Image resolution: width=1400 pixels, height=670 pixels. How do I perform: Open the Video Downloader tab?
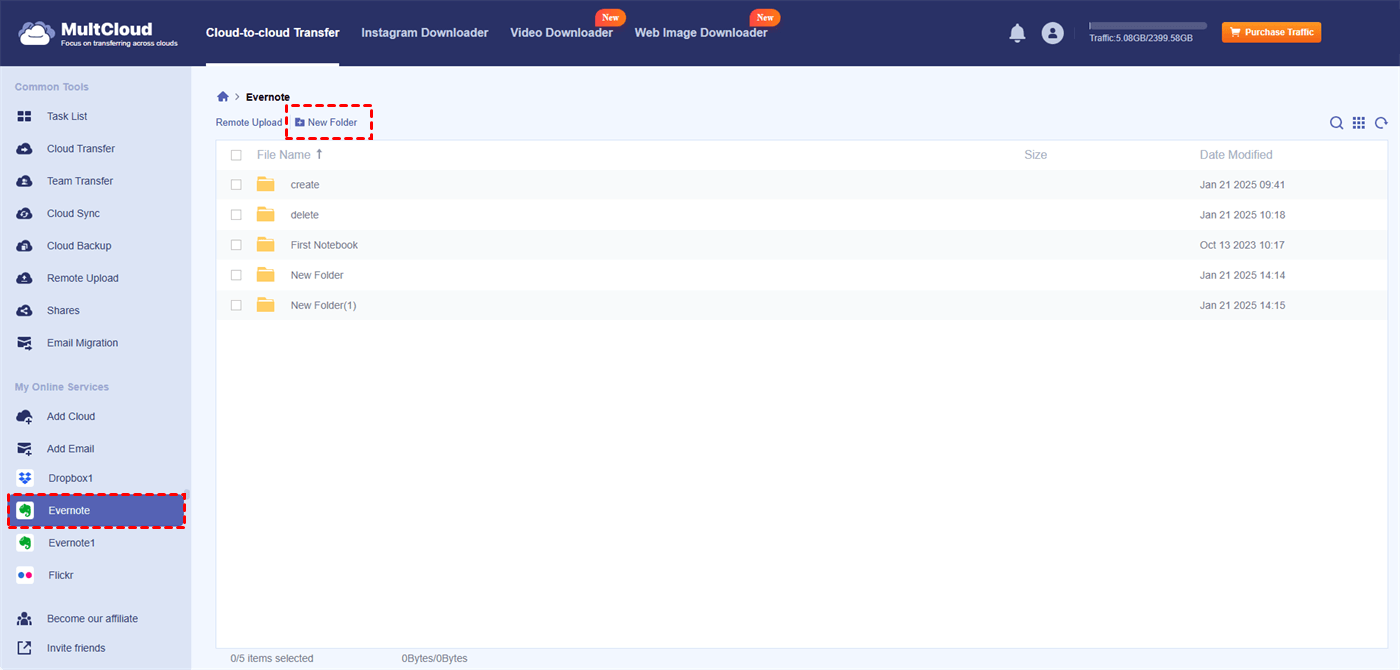[x=562, y=33]
